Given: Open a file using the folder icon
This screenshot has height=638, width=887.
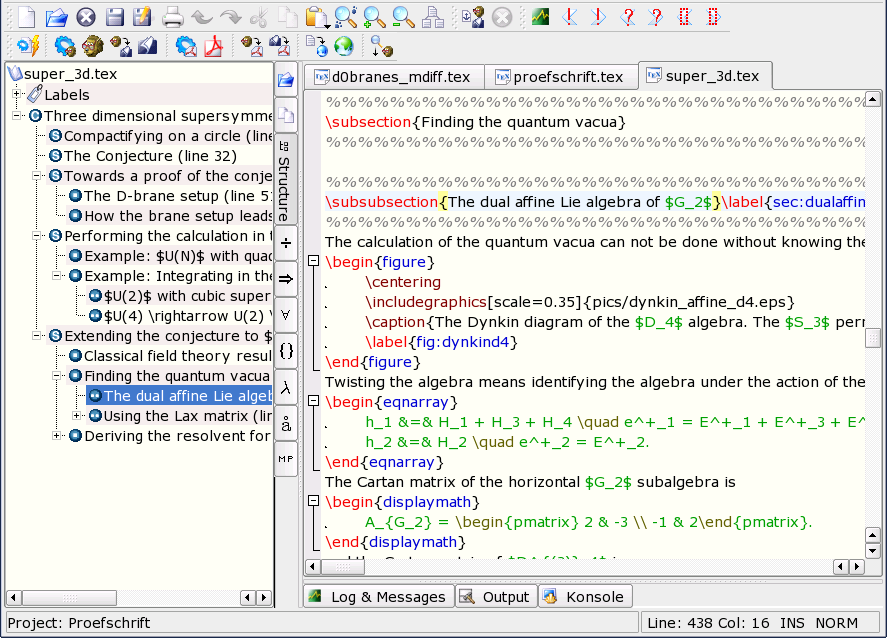Looking at the screenshot, I should [x=56, y=17].
